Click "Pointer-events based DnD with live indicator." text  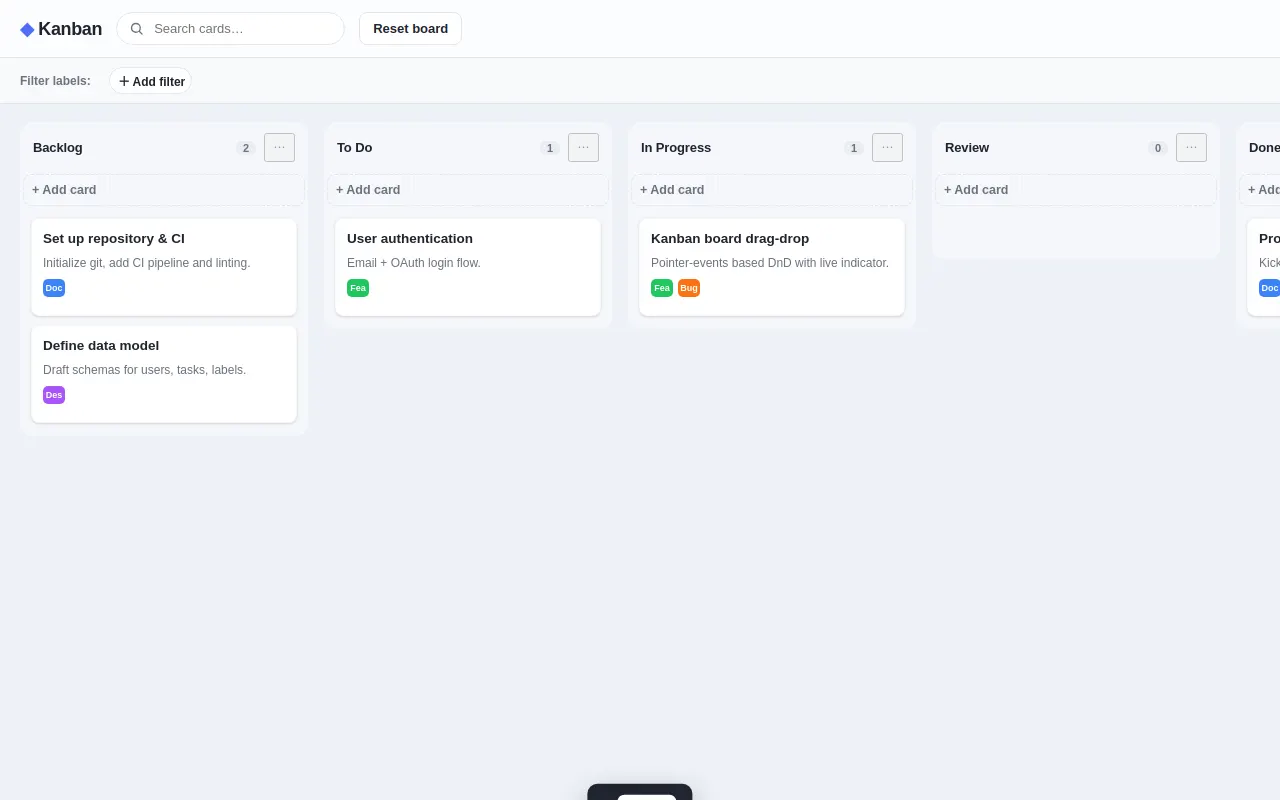point(770,263)
